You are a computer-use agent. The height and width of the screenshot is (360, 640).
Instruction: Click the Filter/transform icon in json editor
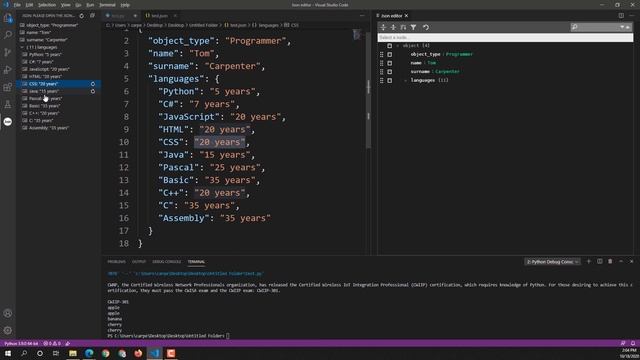[x=413, y=27]
